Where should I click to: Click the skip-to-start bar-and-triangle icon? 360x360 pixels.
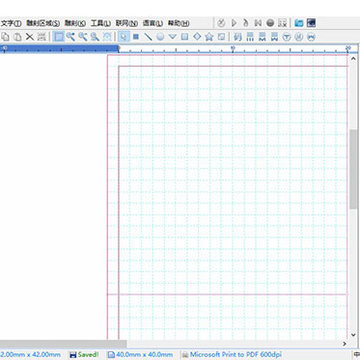point(258,23)
